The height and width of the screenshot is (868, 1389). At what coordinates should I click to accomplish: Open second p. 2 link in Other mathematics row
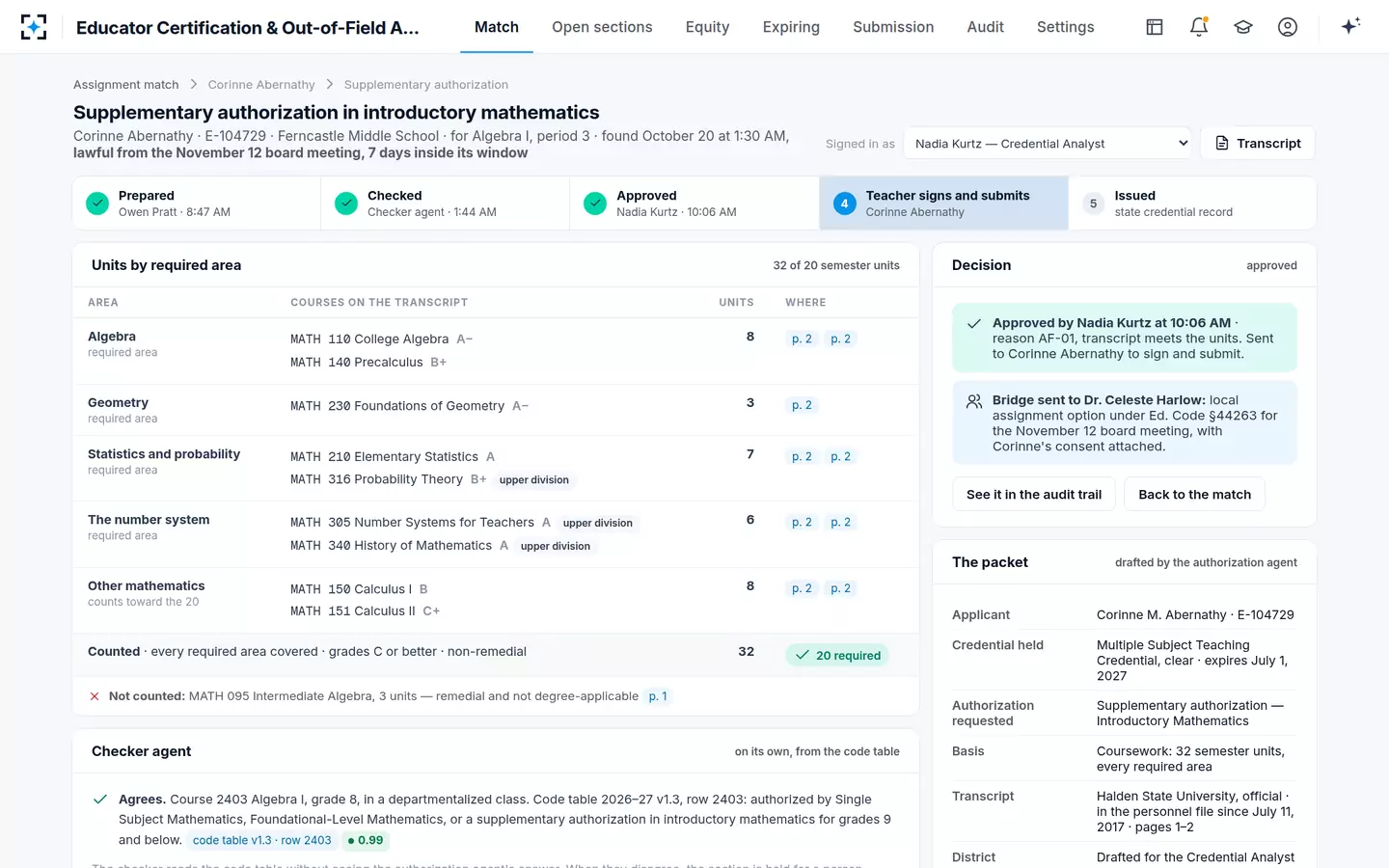click(840, 589)
